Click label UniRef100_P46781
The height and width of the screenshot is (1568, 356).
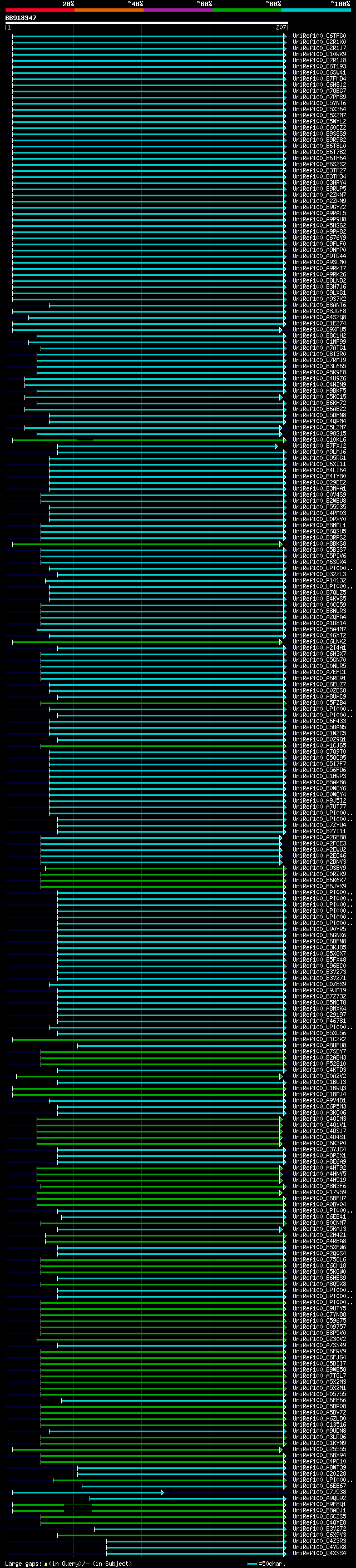click(x=319, y=1021)
